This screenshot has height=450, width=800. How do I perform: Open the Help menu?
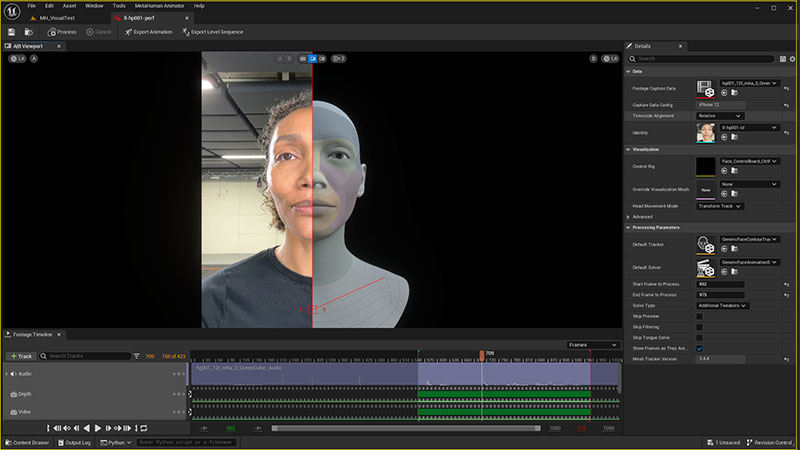(x=199, y=6)
